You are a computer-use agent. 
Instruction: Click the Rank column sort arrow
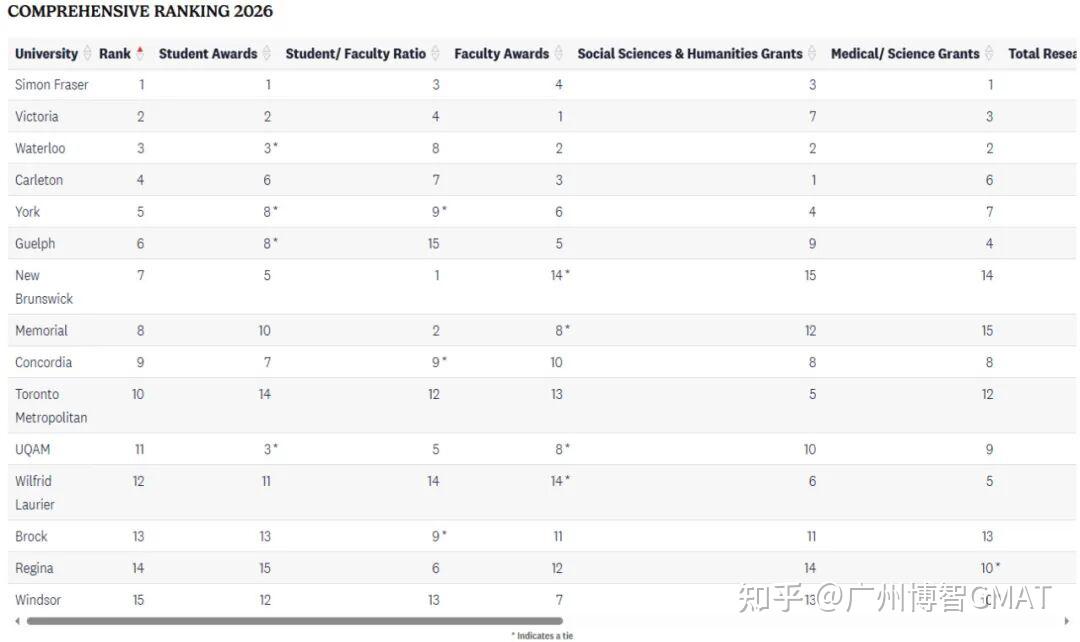point(140,53)
